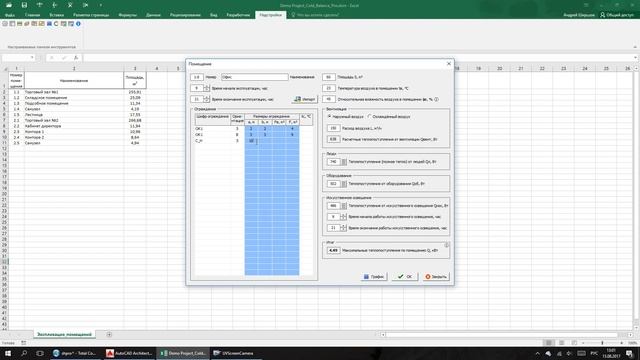The width and height of the screenshot is (640, 360).
Task: Select the Эксплікация помещений sheet tab
Action: coord(64,335)
